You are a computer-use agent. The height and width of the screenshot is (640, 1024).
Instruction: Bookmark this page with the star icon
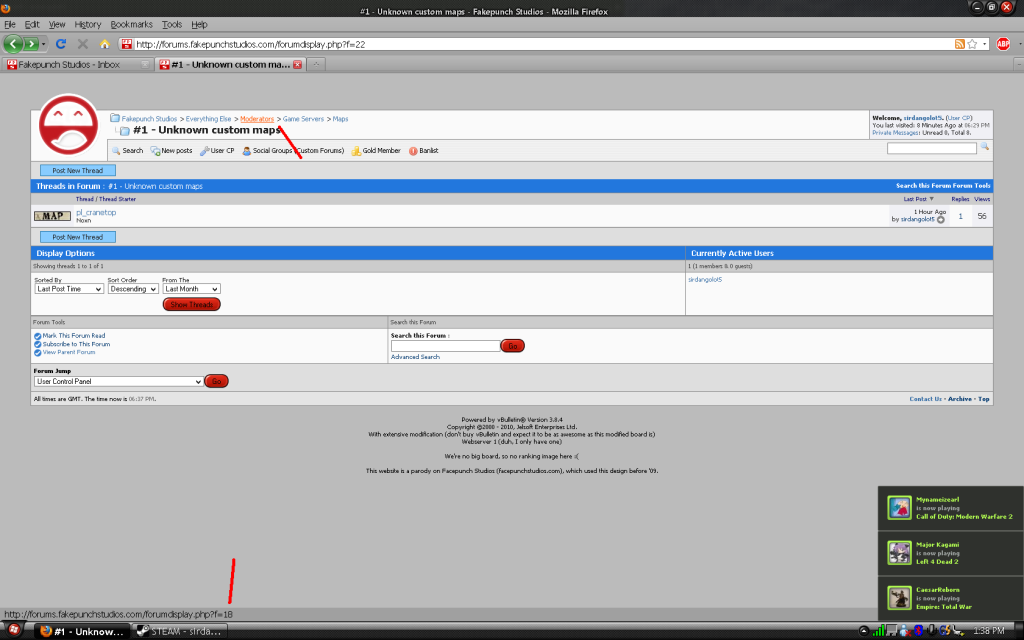pyautogui.click(x=972, y=44)
